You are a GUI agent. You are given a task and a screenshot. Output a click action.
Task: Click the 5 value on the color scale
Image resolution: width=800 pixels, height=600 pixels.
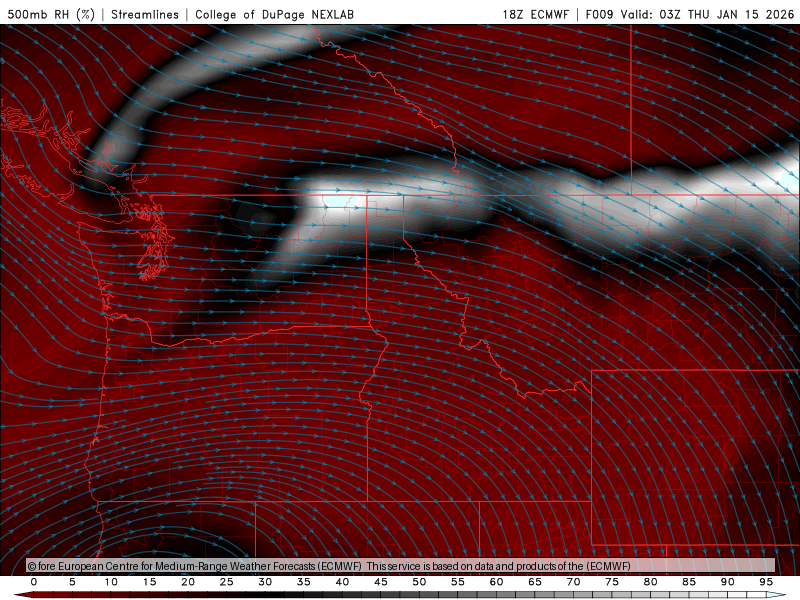[72, 582]
